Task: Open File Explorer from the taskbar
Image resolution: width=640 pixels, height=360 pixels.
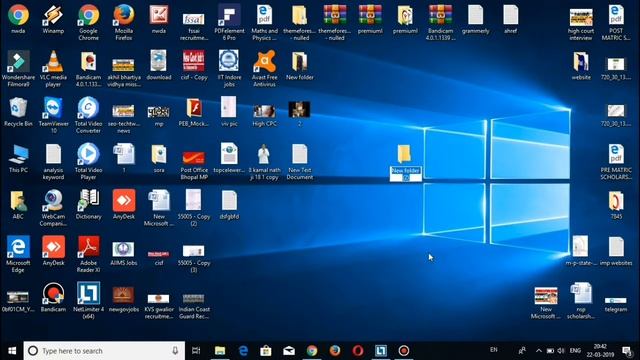Action: 220,351
